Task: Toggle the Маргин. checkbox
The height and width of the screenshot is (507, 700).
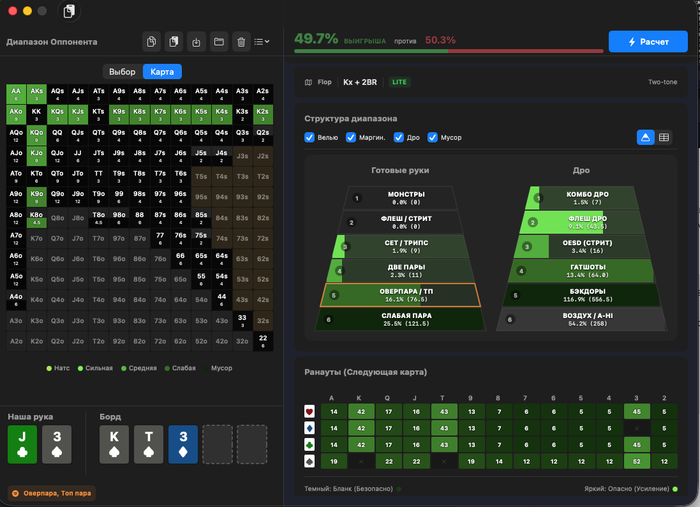Action: tap(351, 137)
